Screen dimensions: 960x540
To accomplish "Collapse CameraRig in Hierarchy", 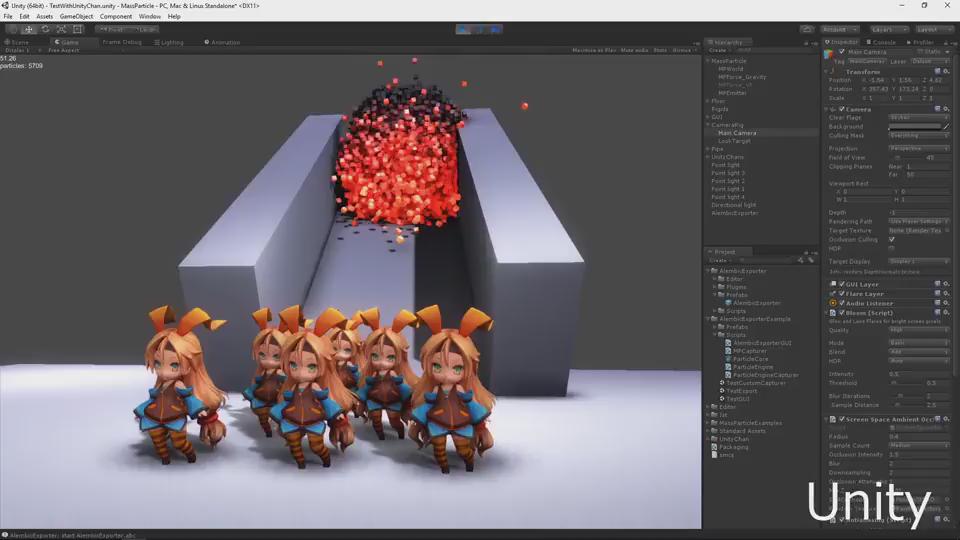I will click(708, 125).
